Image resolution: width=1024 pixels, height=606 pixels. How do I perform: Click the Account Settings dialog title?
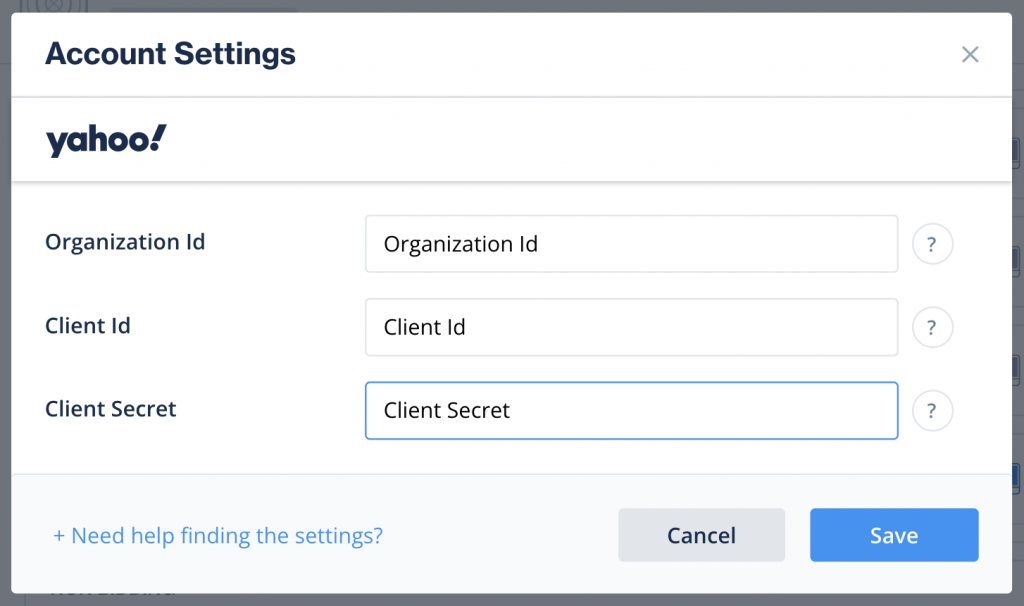pyautogui.click(x=169, y=54)
